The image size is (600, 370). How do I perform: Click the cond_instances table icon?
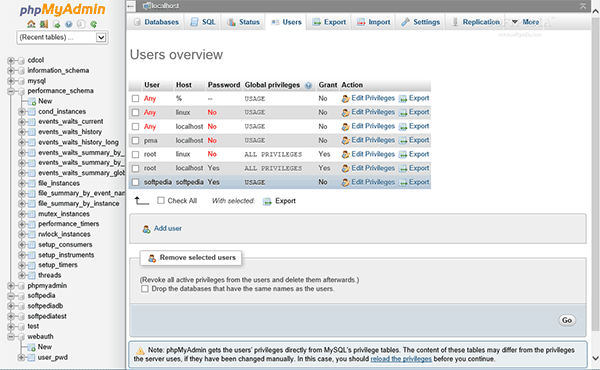pos(32,111)
